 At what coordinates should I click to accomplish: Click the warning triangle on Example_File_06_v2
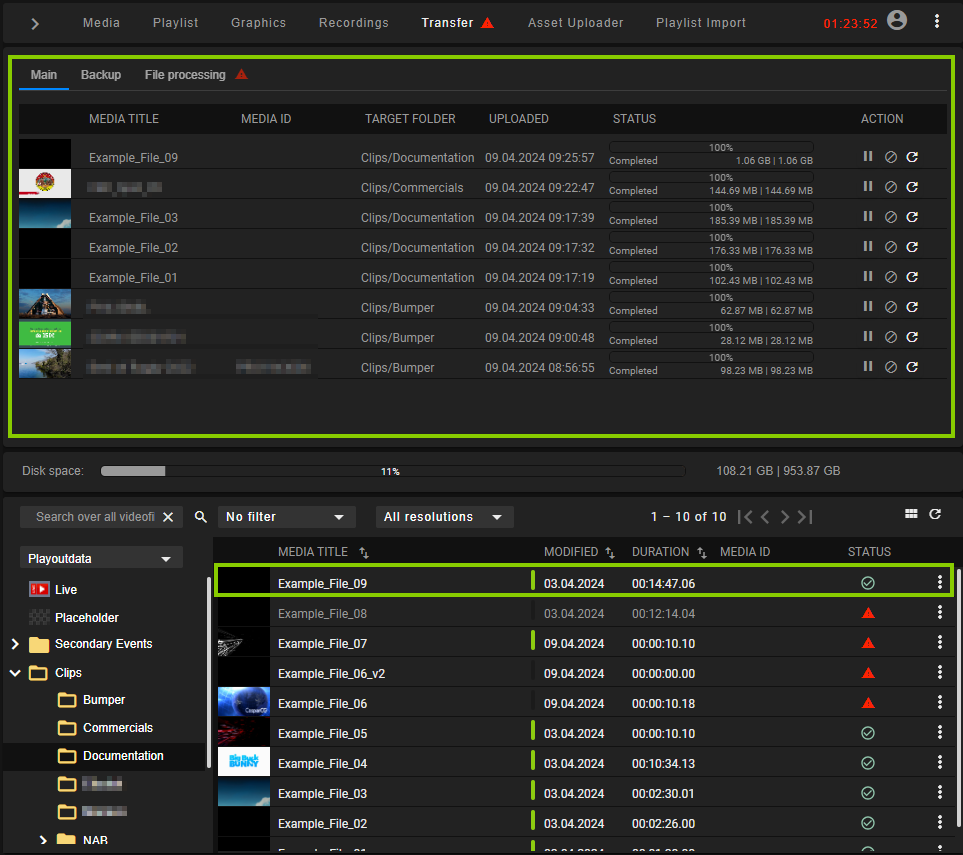click(868, 672)
